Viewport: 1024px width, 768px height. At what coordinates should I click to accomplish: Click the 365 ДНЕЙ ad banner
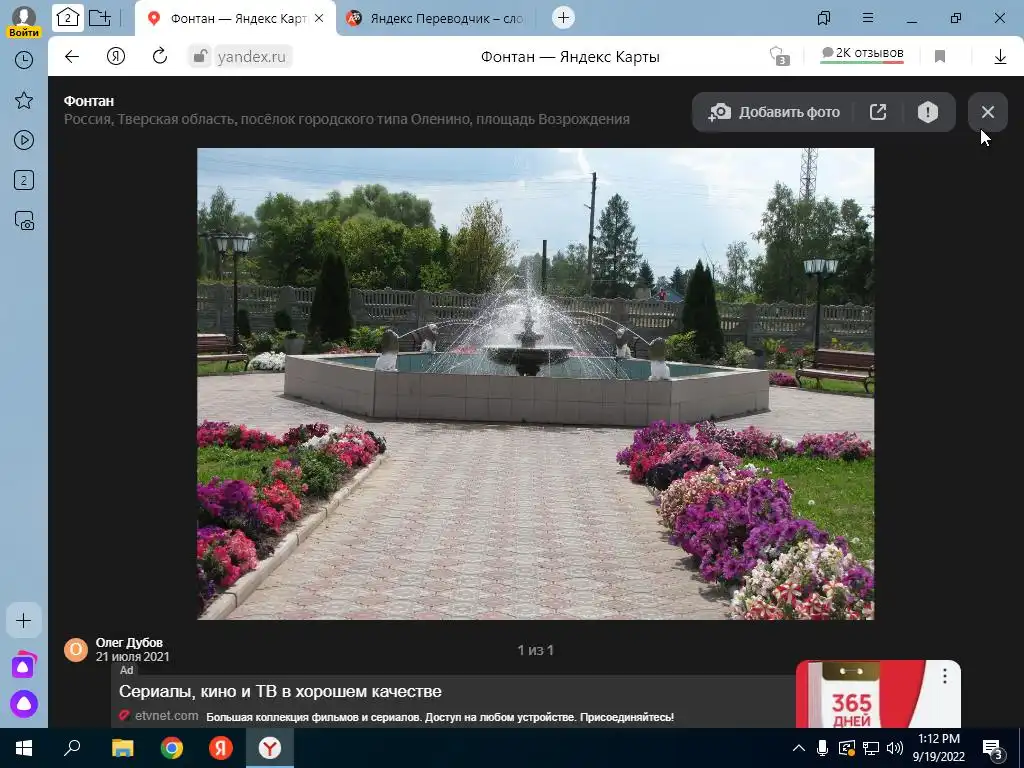(878, 694)
